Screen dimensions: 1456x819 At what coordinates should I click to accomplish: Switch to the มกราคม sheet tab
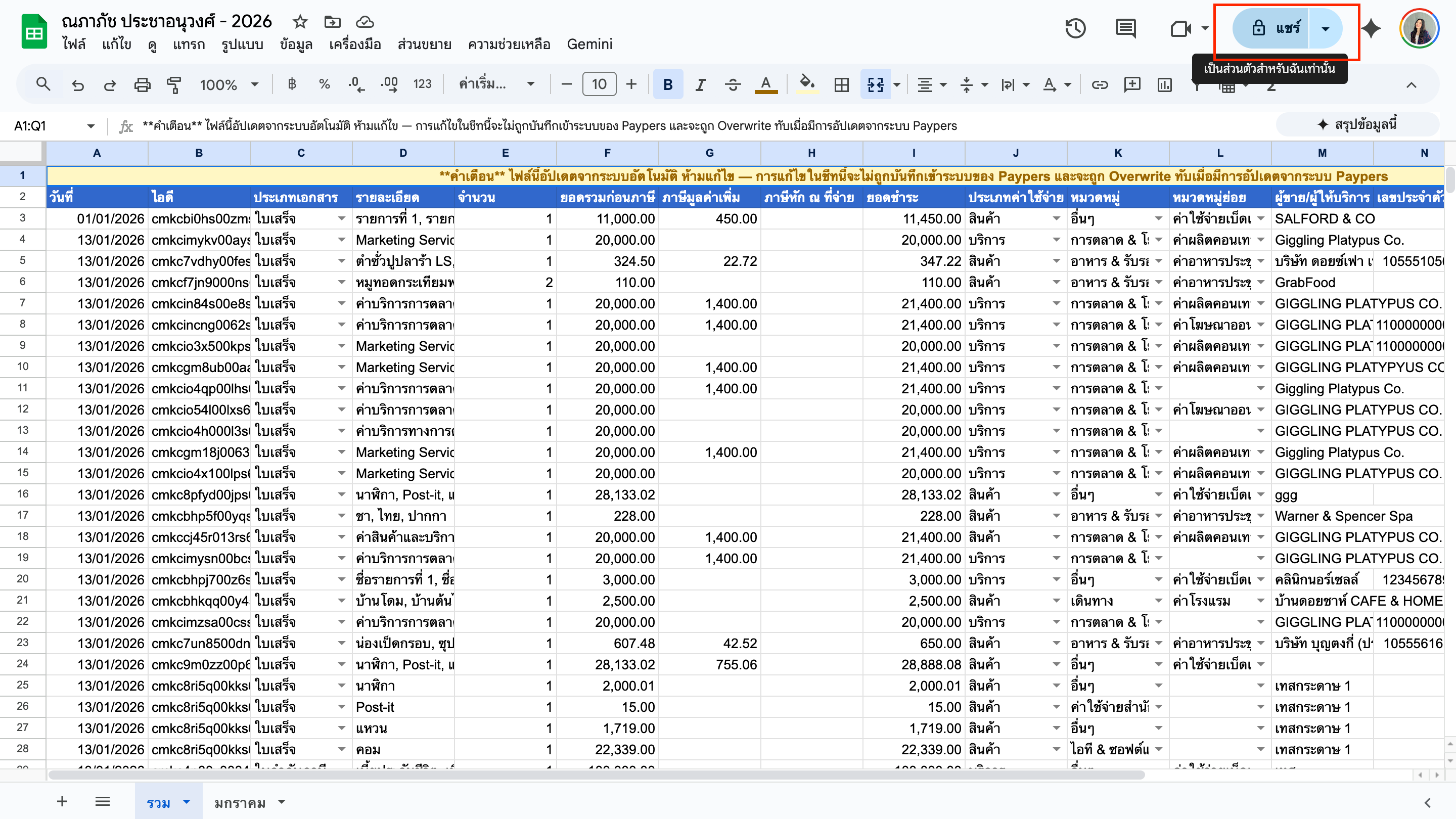coord(240,802)
